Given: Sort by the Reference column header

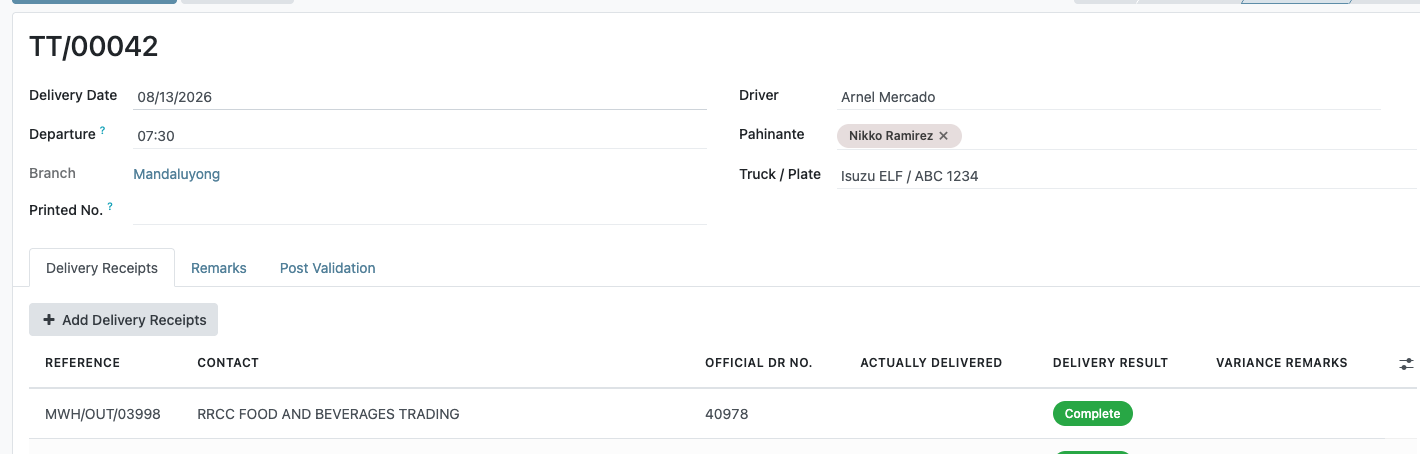Looking at the screenshot, I should click(x=83, y=363).
